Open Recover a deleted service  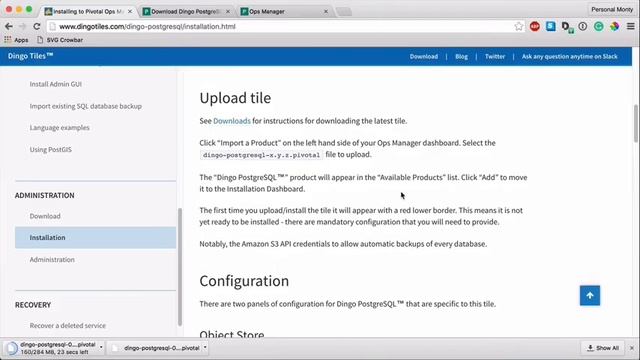pos(67,326)
